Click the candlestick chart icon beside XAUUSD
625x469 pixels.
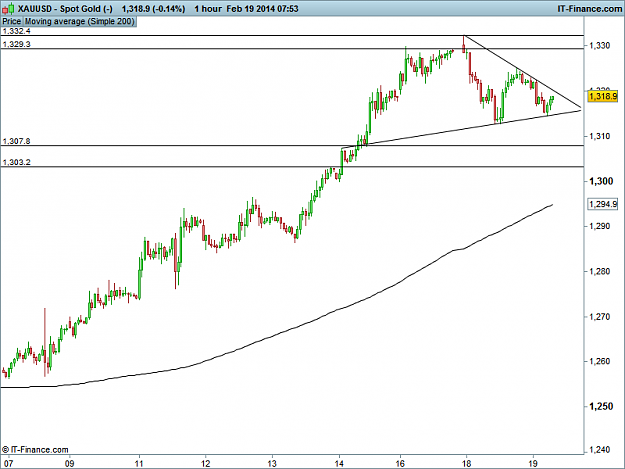(x=8, y=8)
